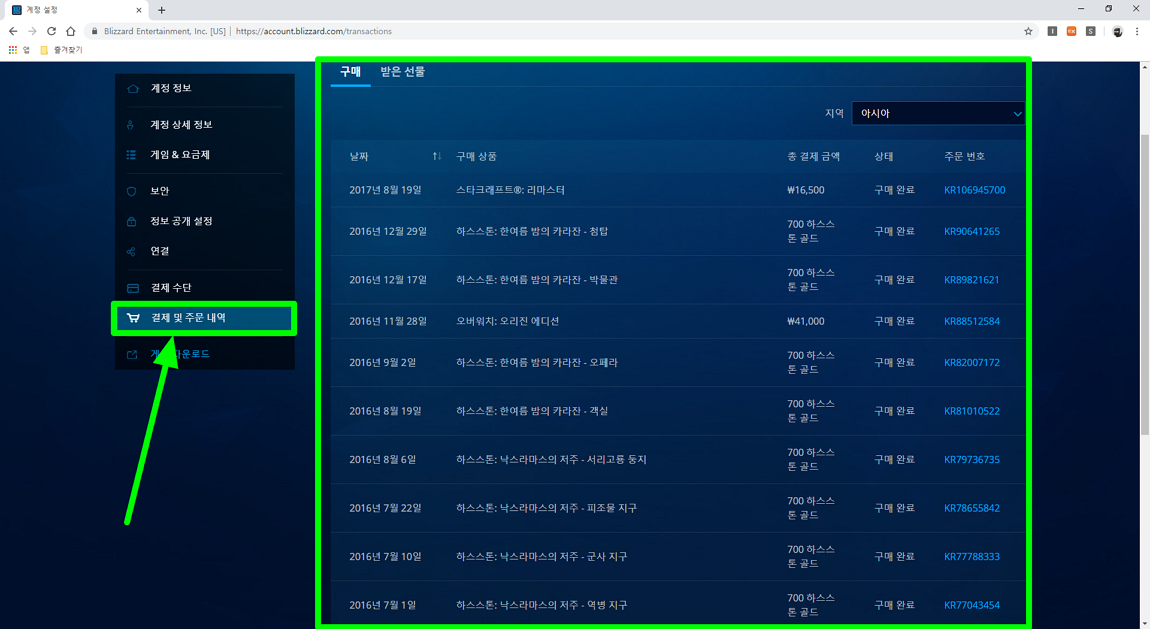
Task: Open a new browser tab with plus
Action: (161, 10)
